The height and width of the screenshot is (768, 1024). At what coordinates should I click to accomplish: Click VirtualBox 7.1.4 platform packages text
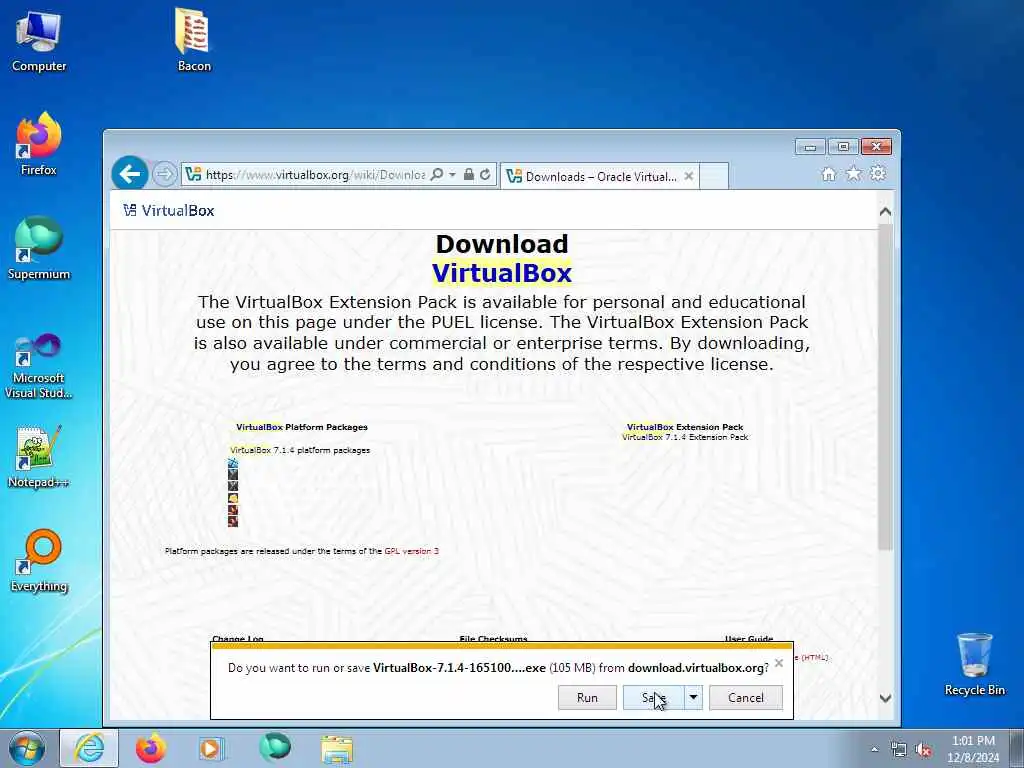click(x=300, y=450)
